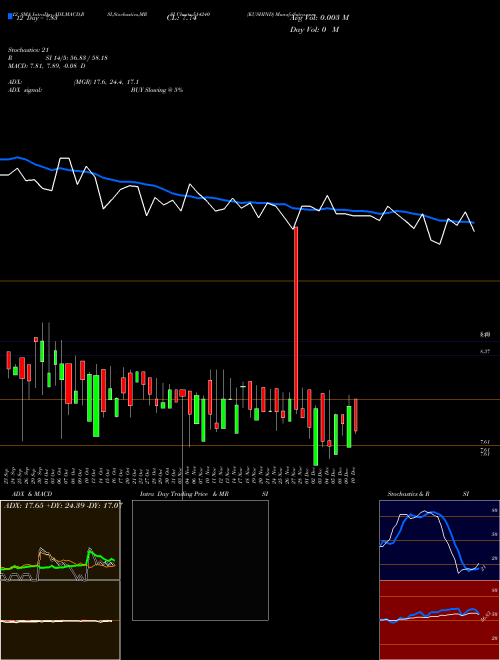Click the MACD mini chart below the ADX chart
500x660 pixels.
pyautogui.click(x=60, y=620)
